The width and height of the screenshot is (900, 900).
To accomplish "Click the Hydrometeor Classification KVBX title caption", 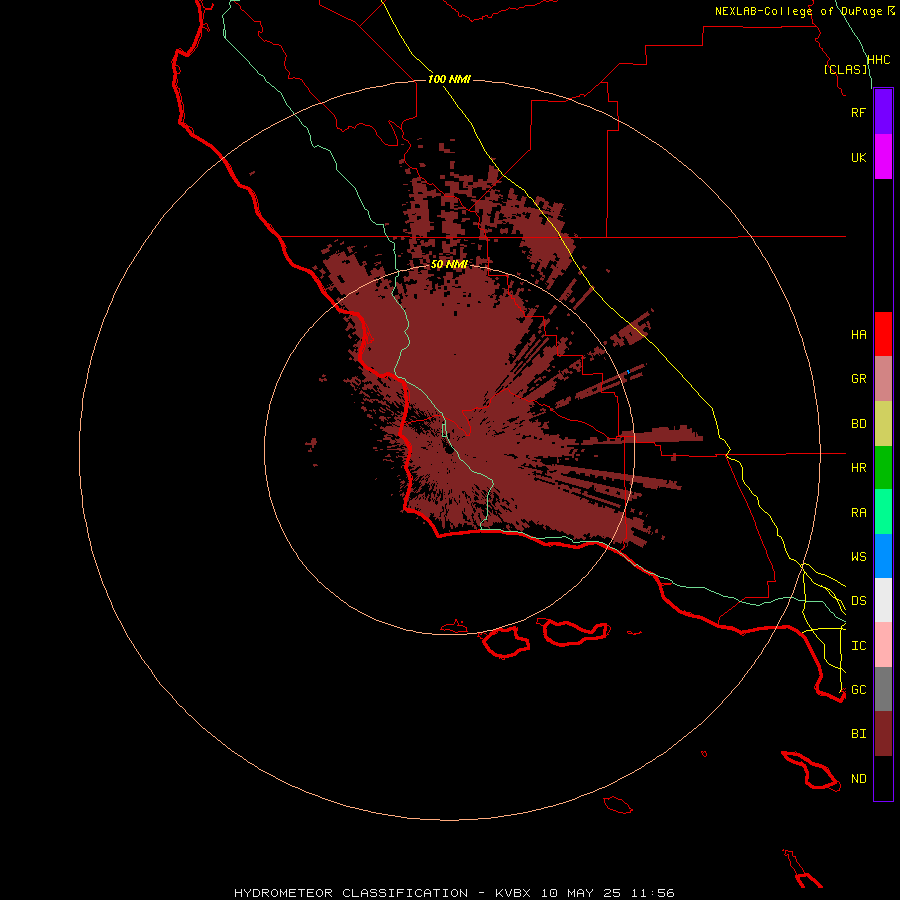I will coord(454,893).
